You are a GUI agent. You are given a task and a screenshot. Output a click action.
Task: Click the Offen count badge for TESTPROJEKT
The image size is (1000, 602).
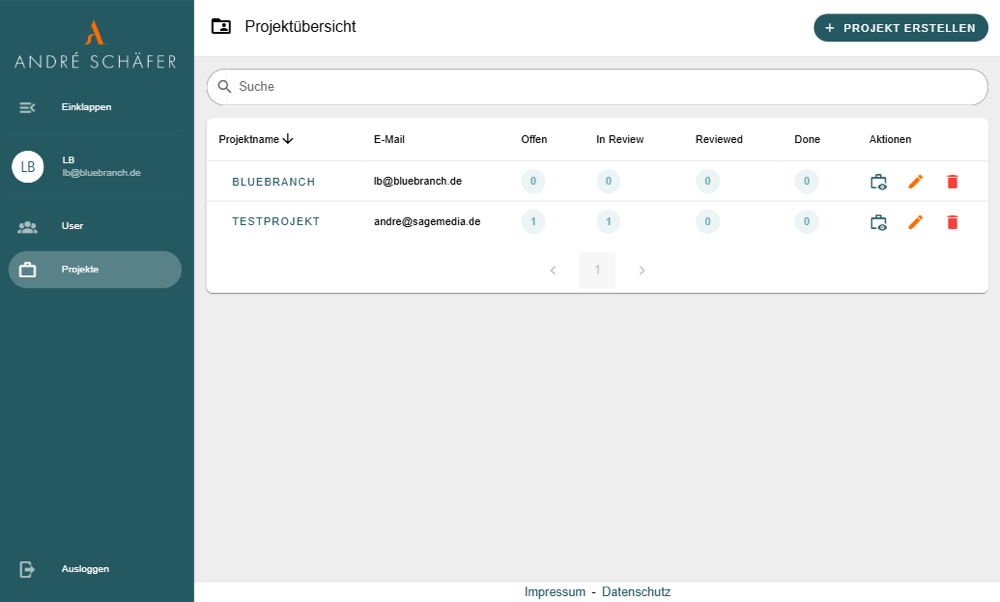pos(533,221)
